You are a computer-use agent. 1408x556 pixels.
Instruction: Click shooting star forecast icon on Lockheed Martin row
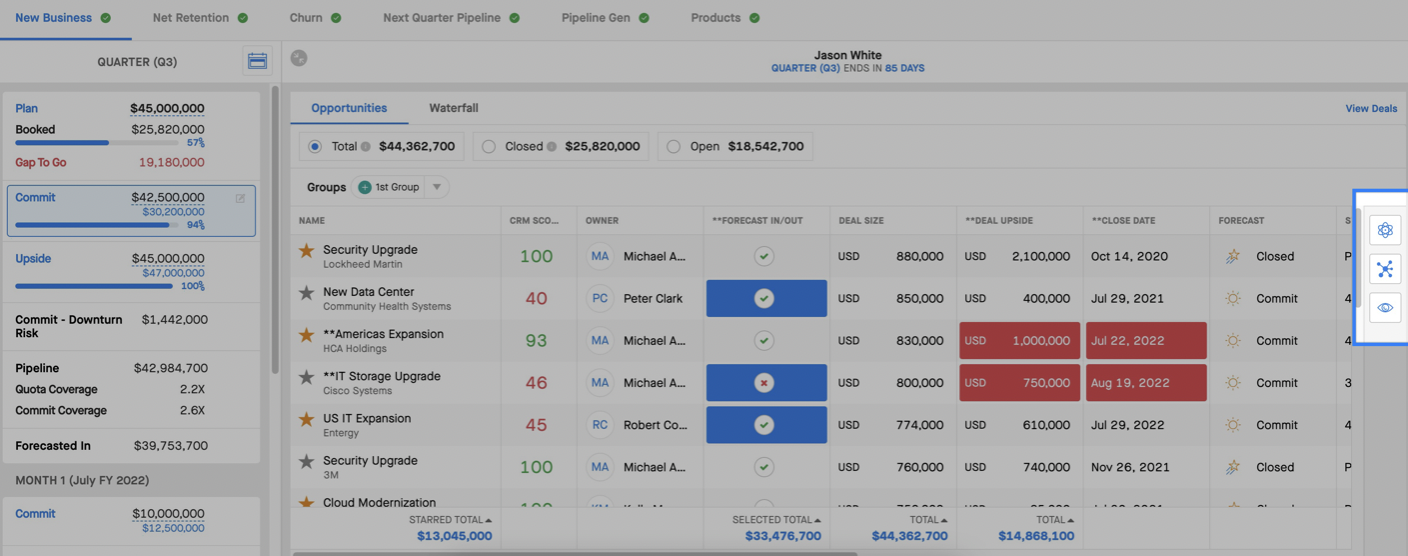click(x=1233, y=257)
